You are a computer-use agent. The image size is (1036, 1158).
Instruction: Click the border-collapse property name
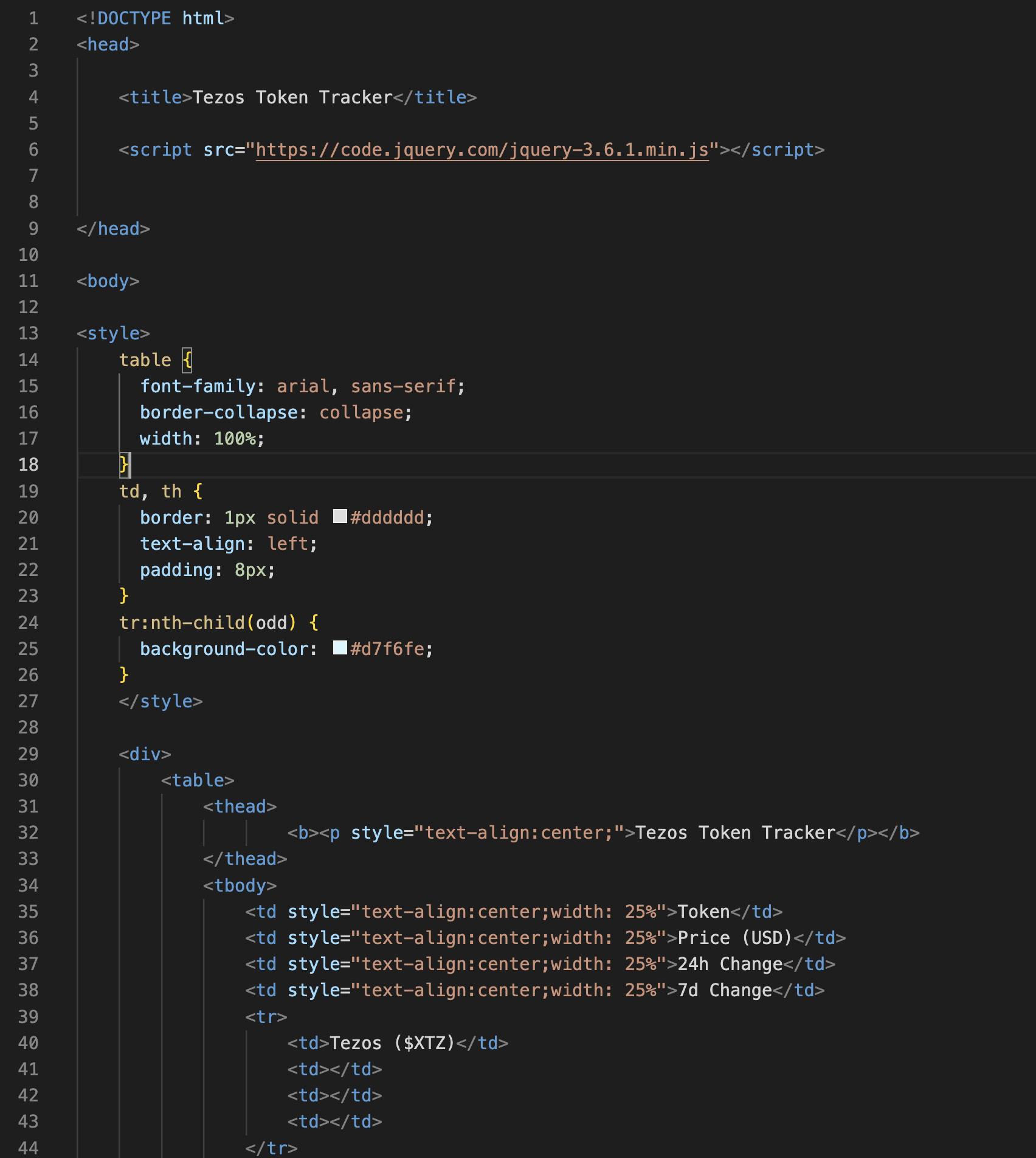[219, 412]
